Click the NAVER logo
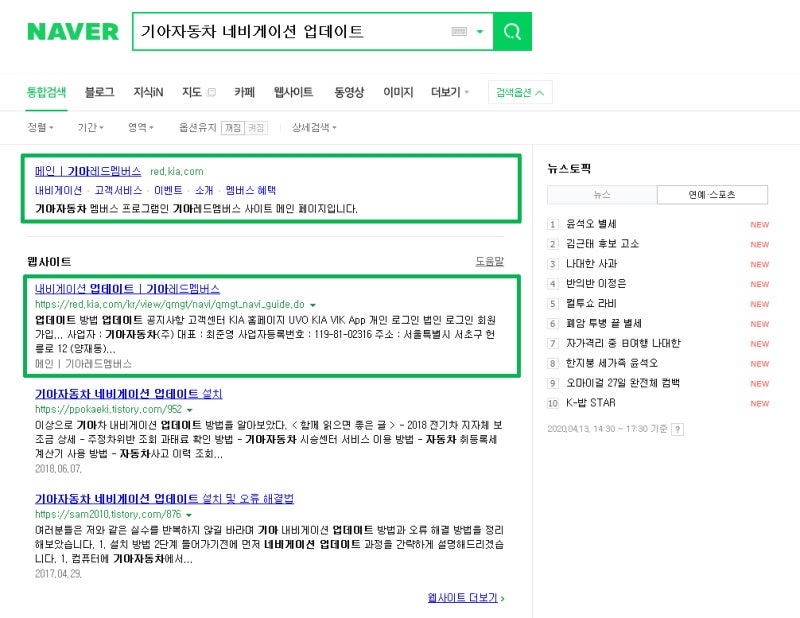800x618 pixels. 73,32
